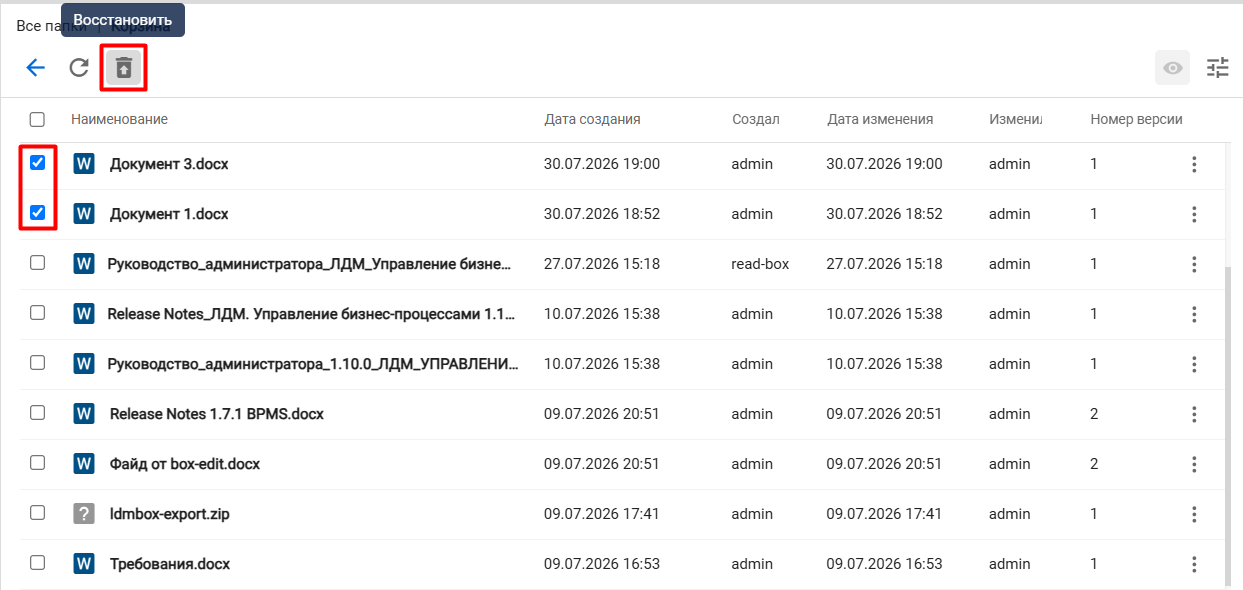Open three-dot menu for Руководство_администратора_1.10.0 row
Image resolution: width=1243 pixels, height=590 pixels.
coord(1194,364)
